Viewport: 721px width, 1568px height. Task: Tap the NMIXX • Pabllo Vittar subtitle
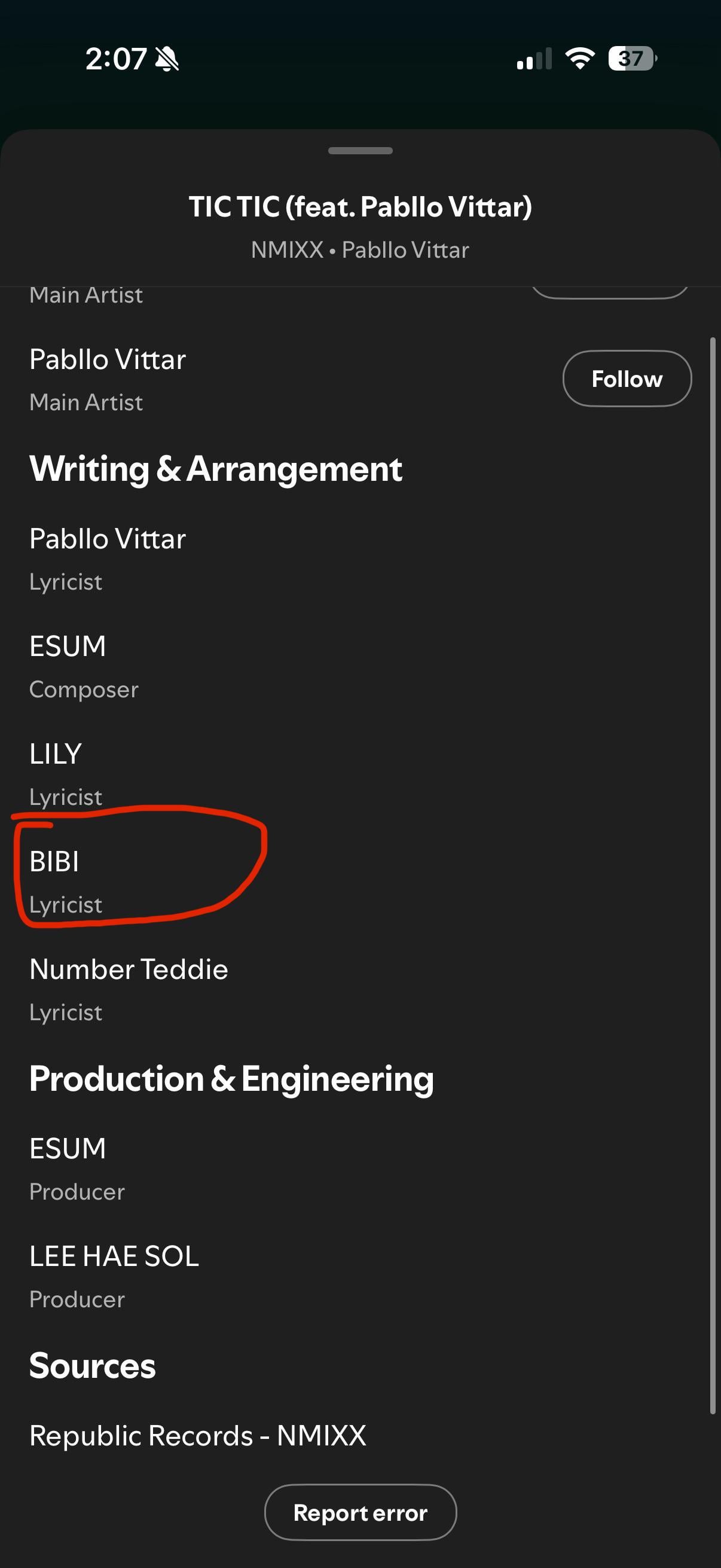point(360,250)
